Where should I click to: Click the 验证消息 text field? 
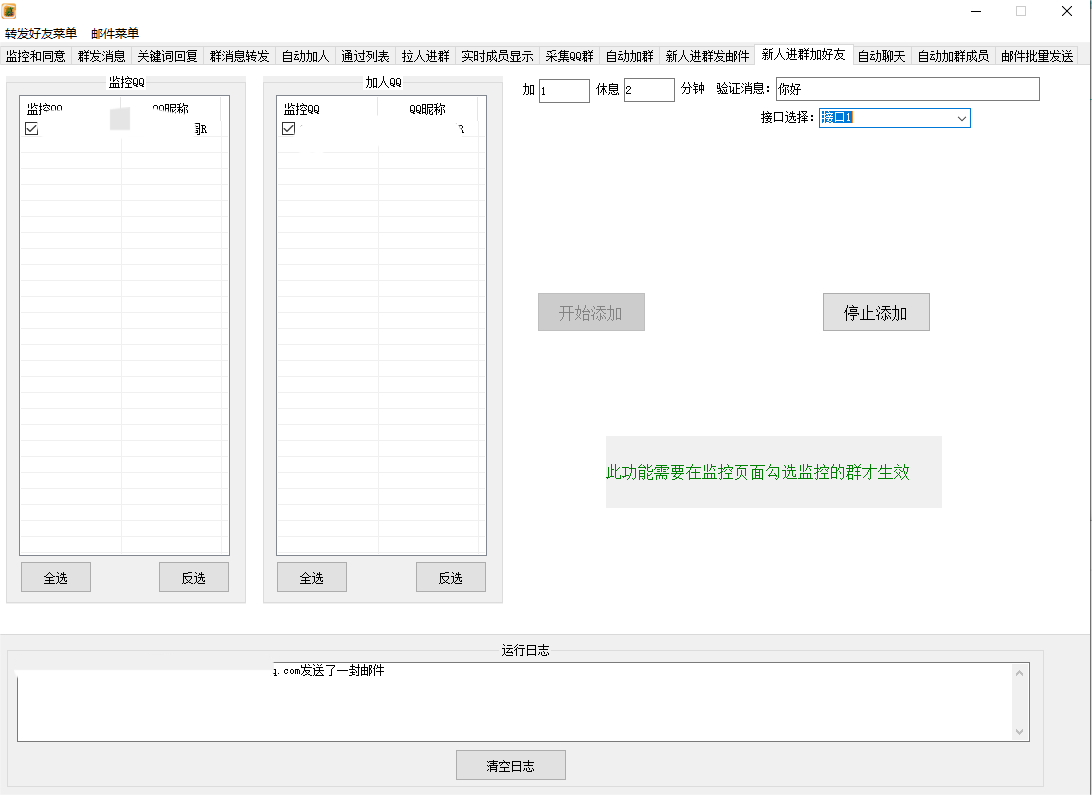tap(907, 90)
